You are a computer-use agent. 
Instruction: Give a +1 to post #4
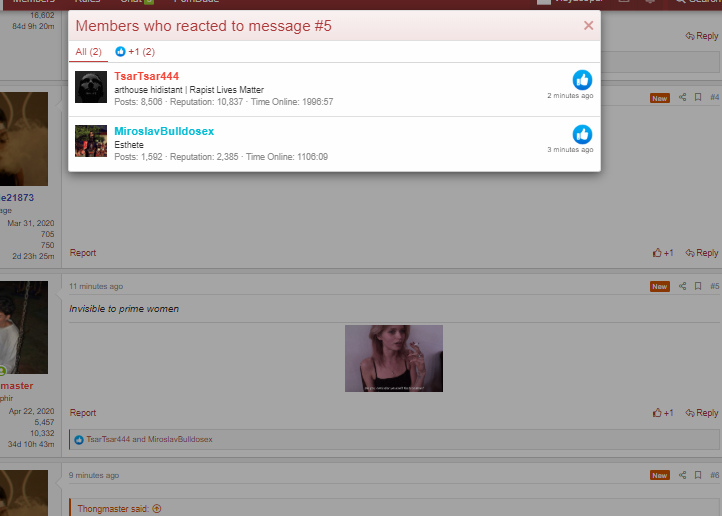click(663, 253)
